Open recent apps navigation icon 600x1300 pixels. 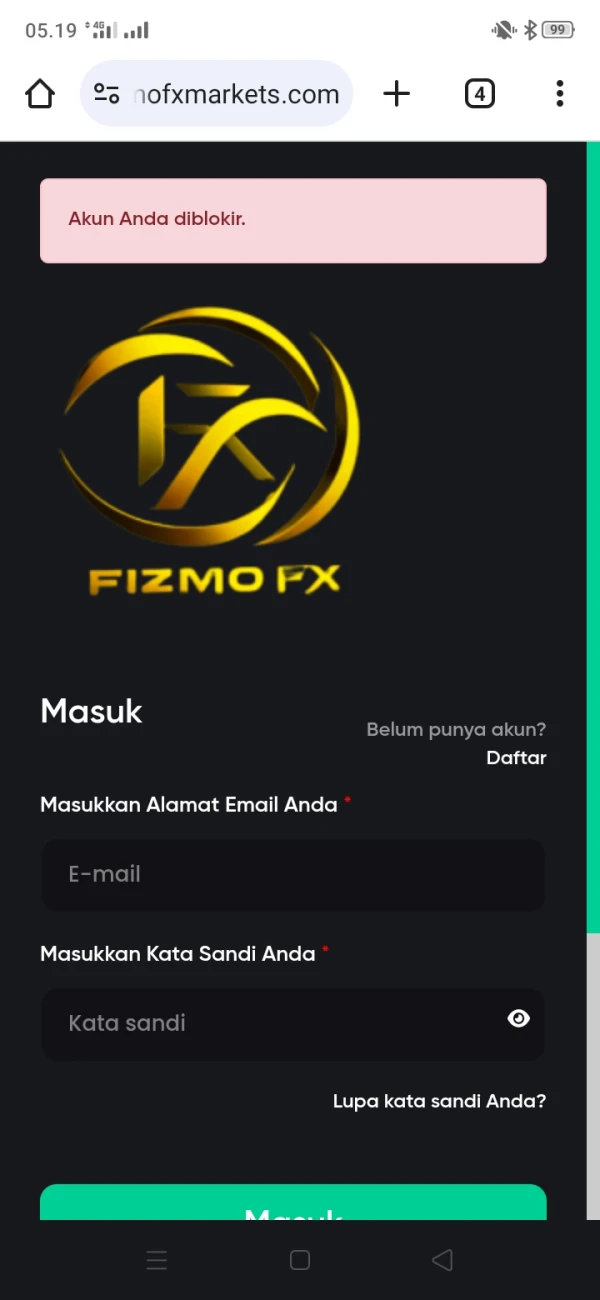tap(157, 1260)
